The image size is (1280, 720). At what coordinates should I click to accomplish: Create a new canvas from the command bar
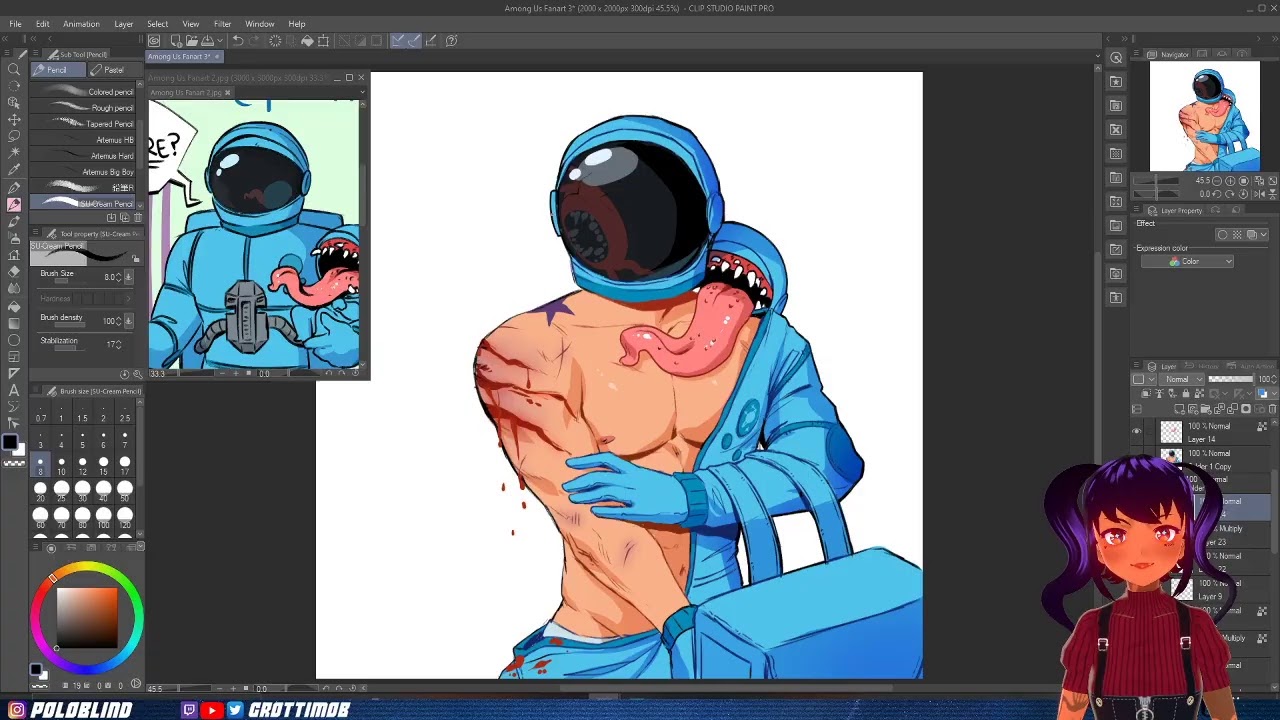(x=176, y=41)
